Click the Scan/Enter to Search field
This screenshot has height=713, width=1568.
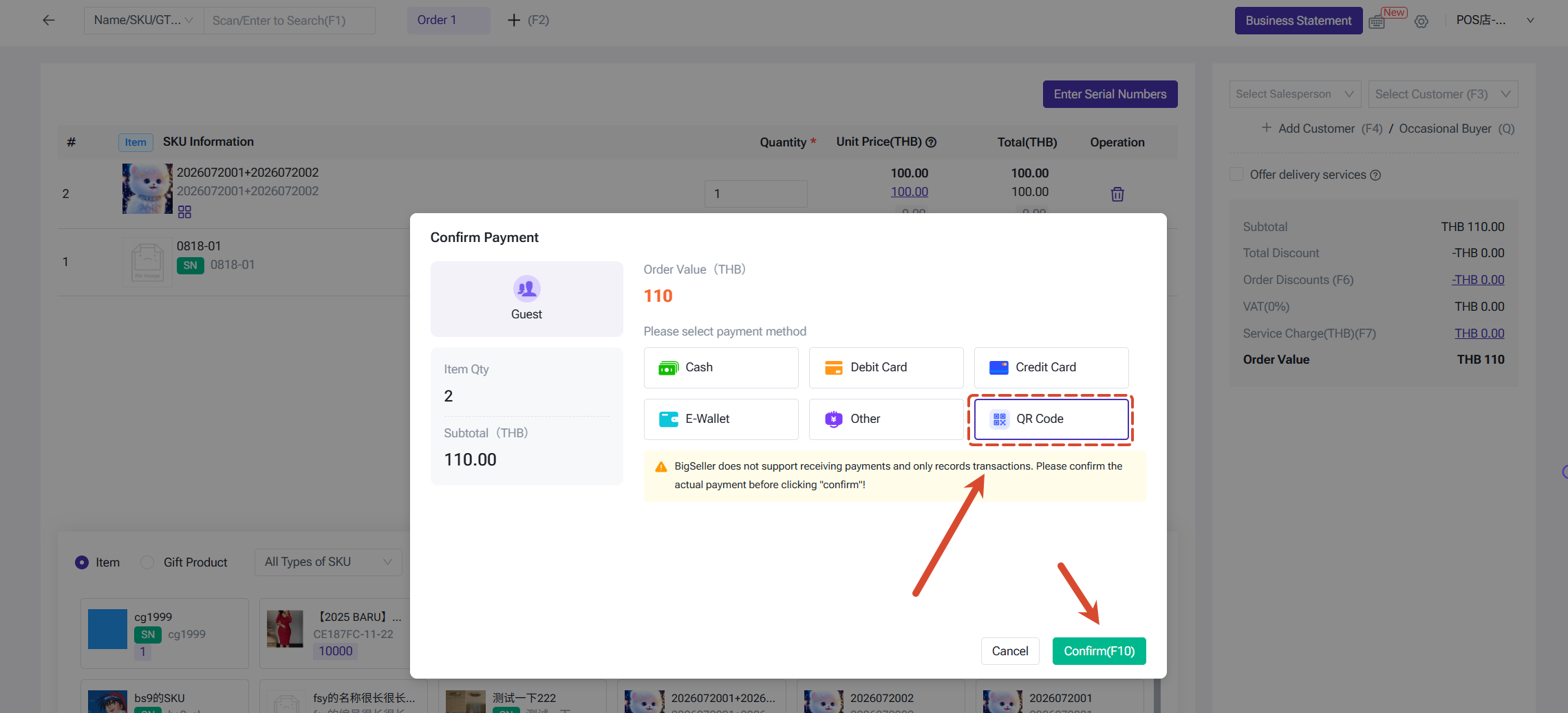290,21
